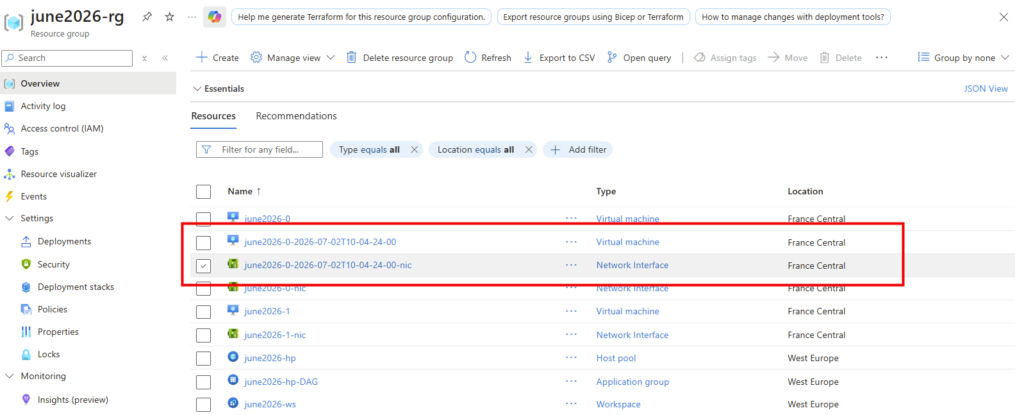Sort by the Name column header
Viewport: 1024px width, 415px height.
pyautogui.click(x=244, y=191)
